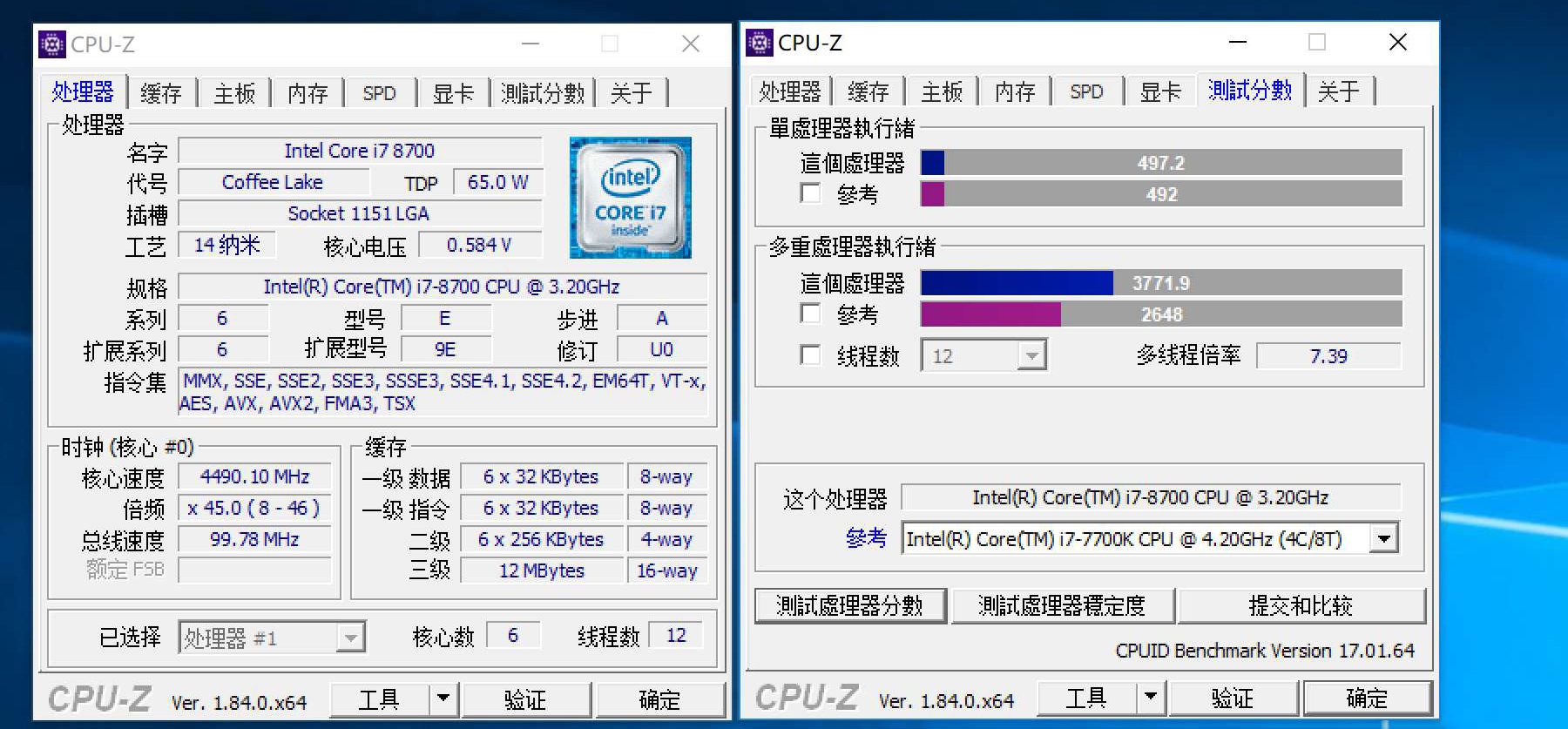Click single thread score bar showing 497.2
The image size is (1568, 729).
coord(1161,163)
